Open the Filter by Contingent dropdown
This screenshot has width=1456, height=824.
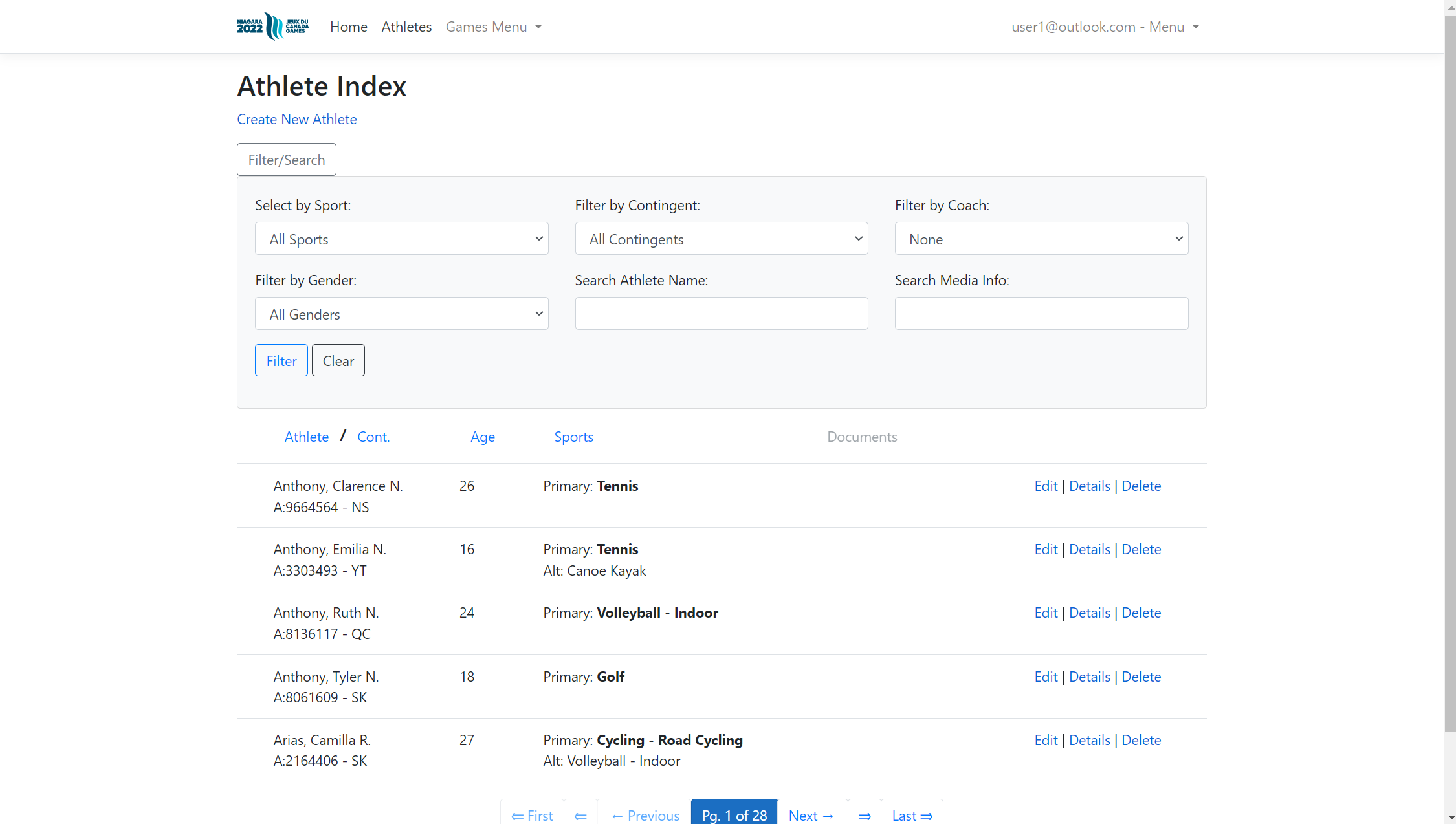coord(721,238)
